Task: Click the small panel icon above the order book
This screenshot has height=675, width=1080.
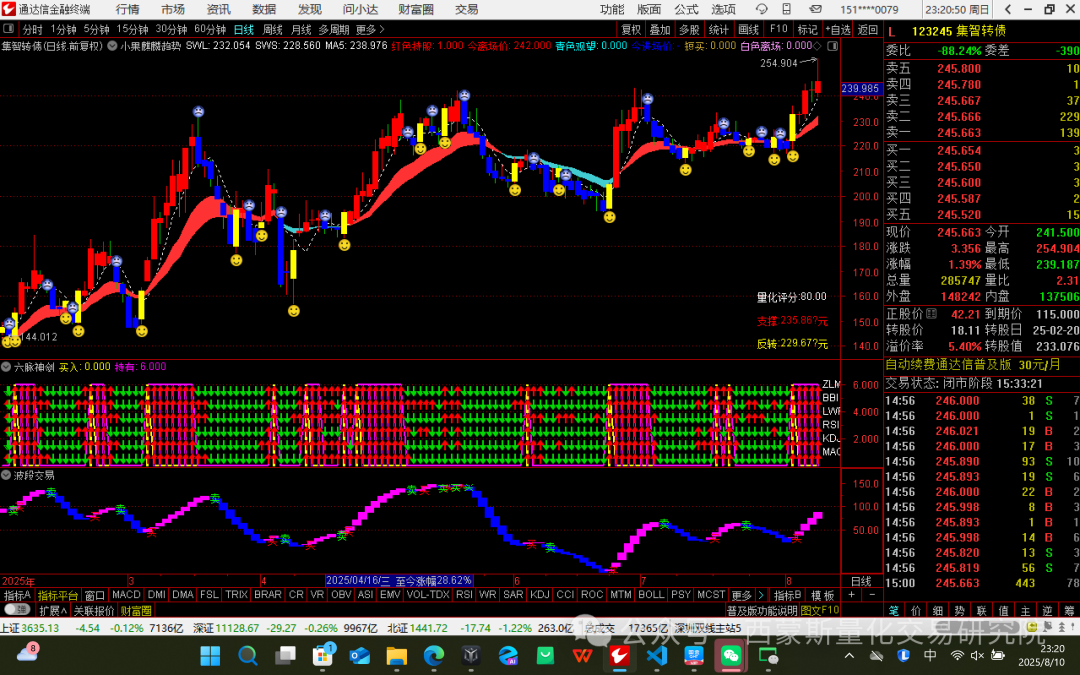Action: tap(833, 46)
